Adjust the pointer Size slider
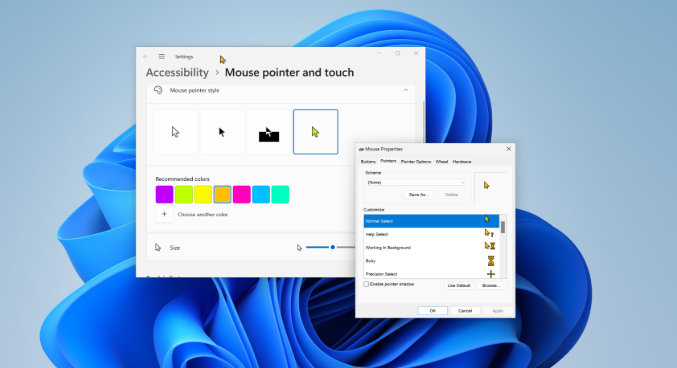Viewport: 677px width, 368px height. pyautogui.click(x=332, y=247)
